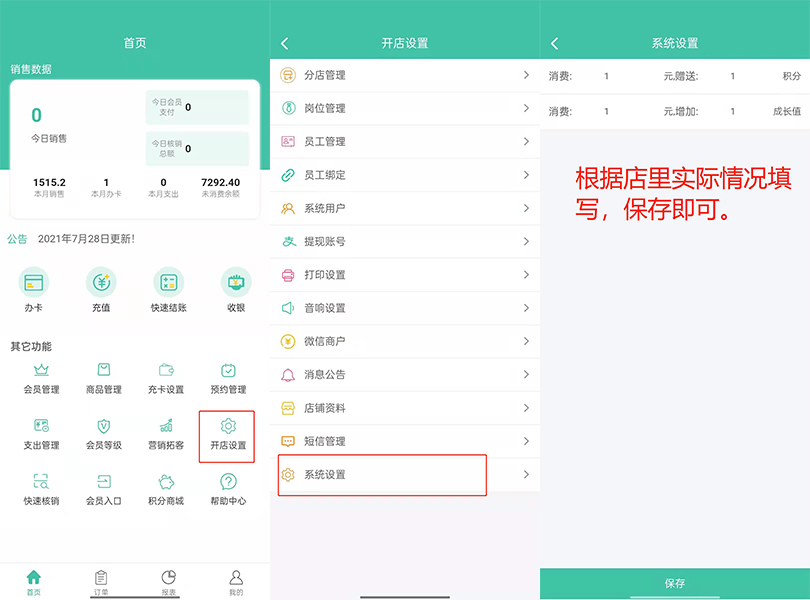Screen dimensions: 810x600
Task: Open the 收银 cashier icon
Action: tap(236, 282)
